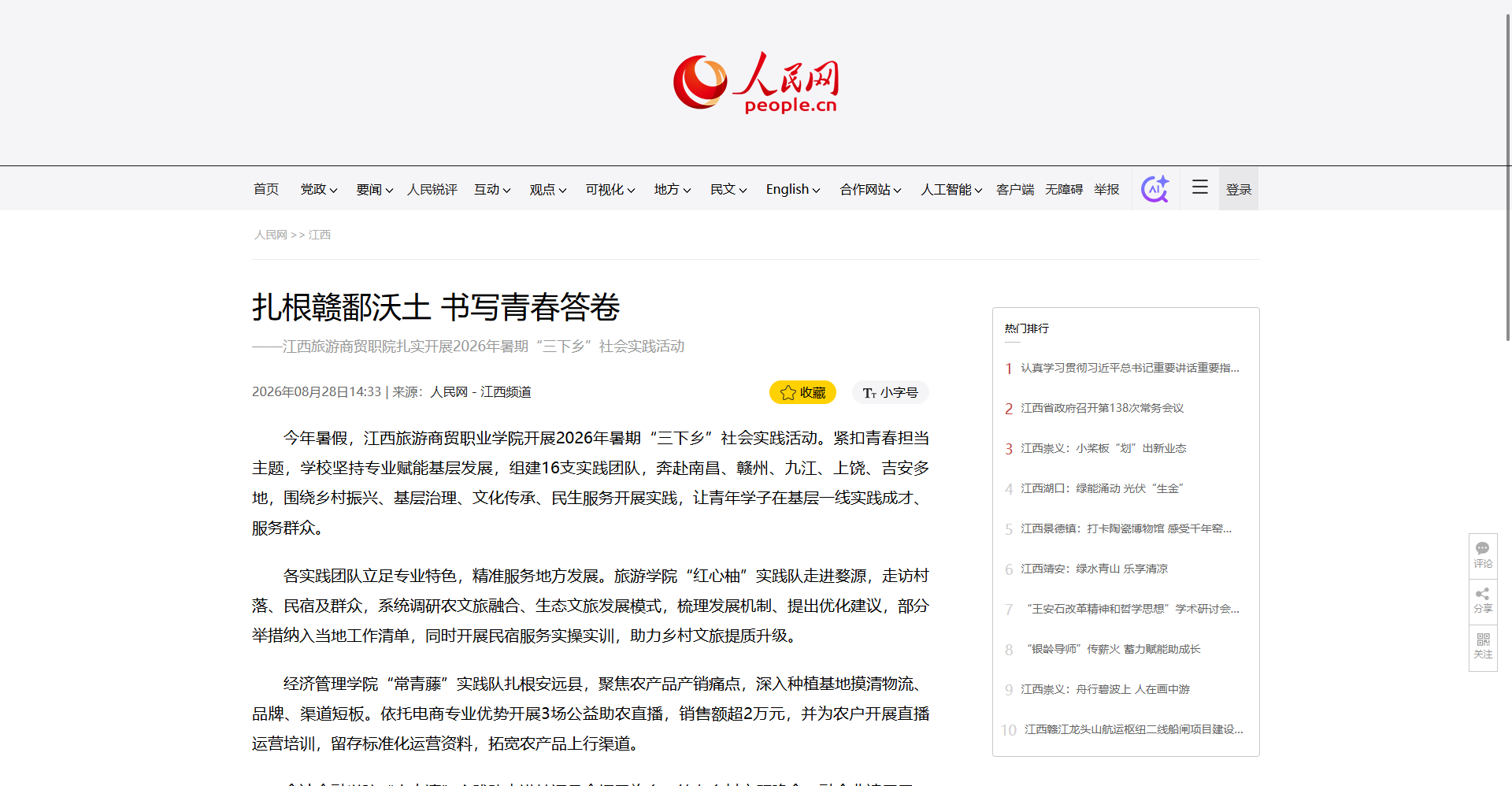Expand the 要闻 dropdown menu
The image size is (1512, 786).
(375, 189)
